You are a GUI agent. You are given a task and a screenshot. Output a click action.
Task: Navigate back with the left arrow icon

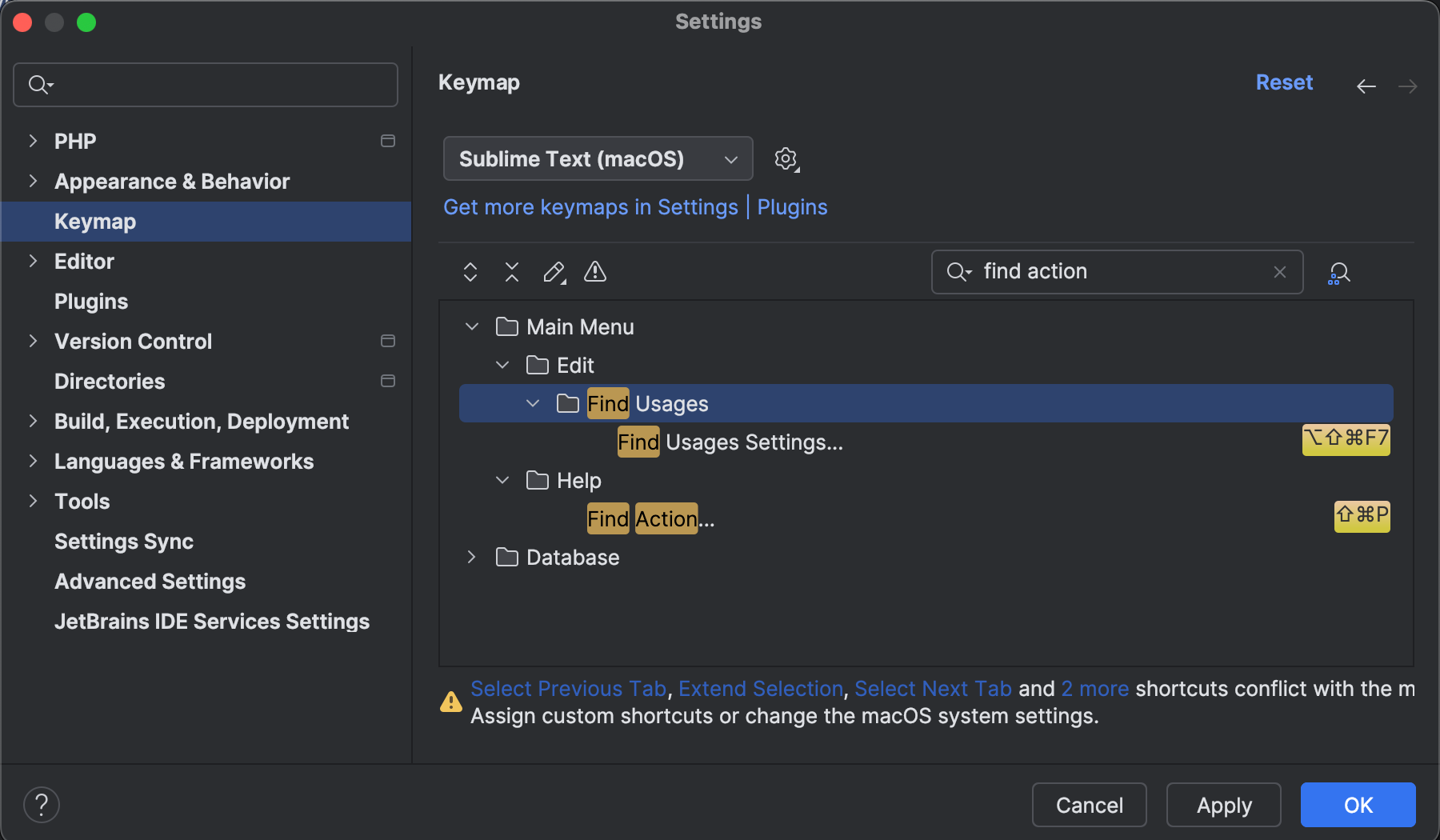[x=1366, y=86]
